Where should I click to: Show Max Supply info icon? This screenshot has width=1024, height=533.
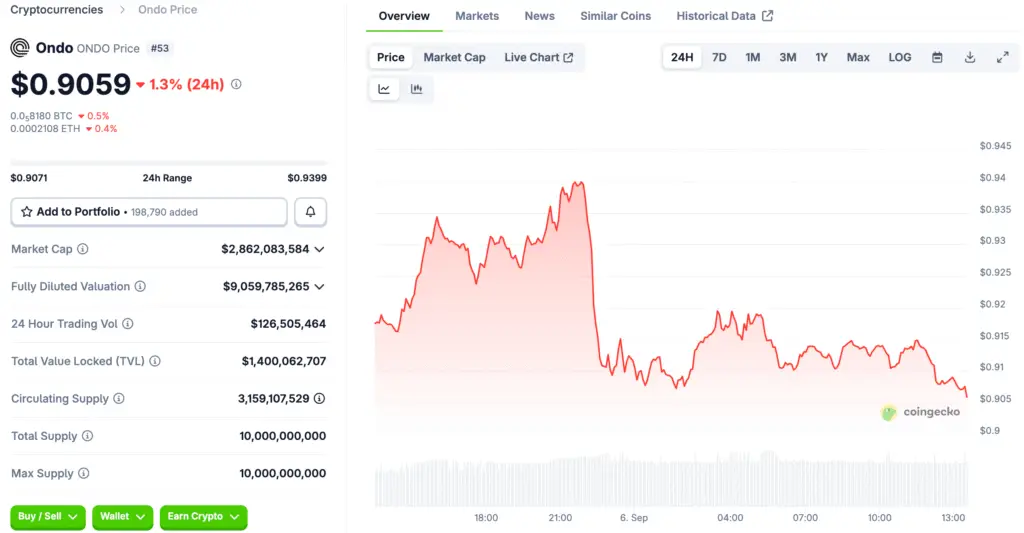84,473
